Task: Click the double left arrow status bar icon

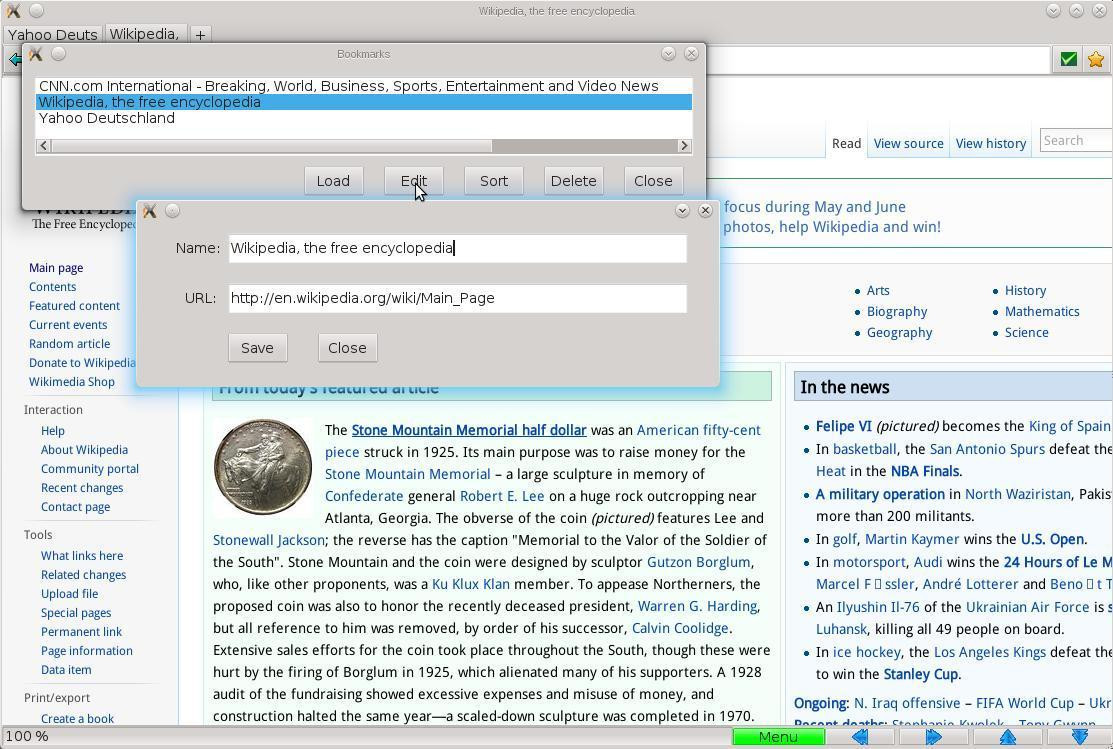Action: coord(860,738)
